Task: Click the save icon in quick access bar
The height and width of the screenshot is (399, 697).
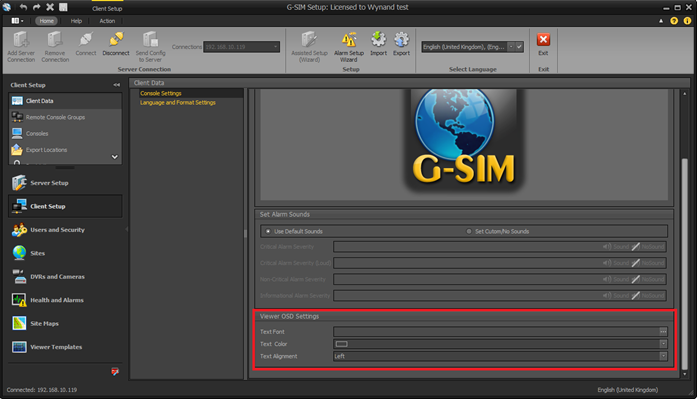Action: pos(63,7)
